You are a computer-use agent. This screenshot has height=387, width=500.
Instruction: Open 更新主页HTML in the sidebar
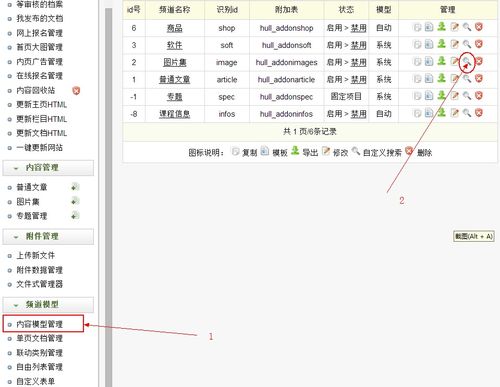[x=42, y=105]
